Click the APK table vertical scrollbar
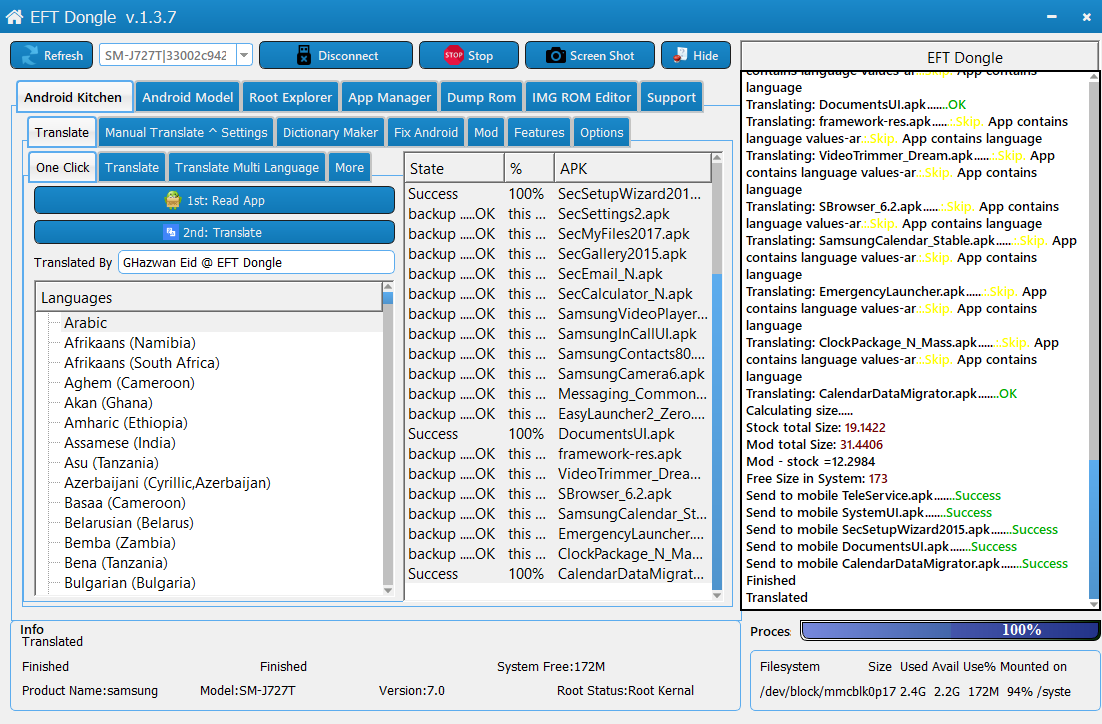The width and height of the screenshot is (1102, 724). click(717, 377)
